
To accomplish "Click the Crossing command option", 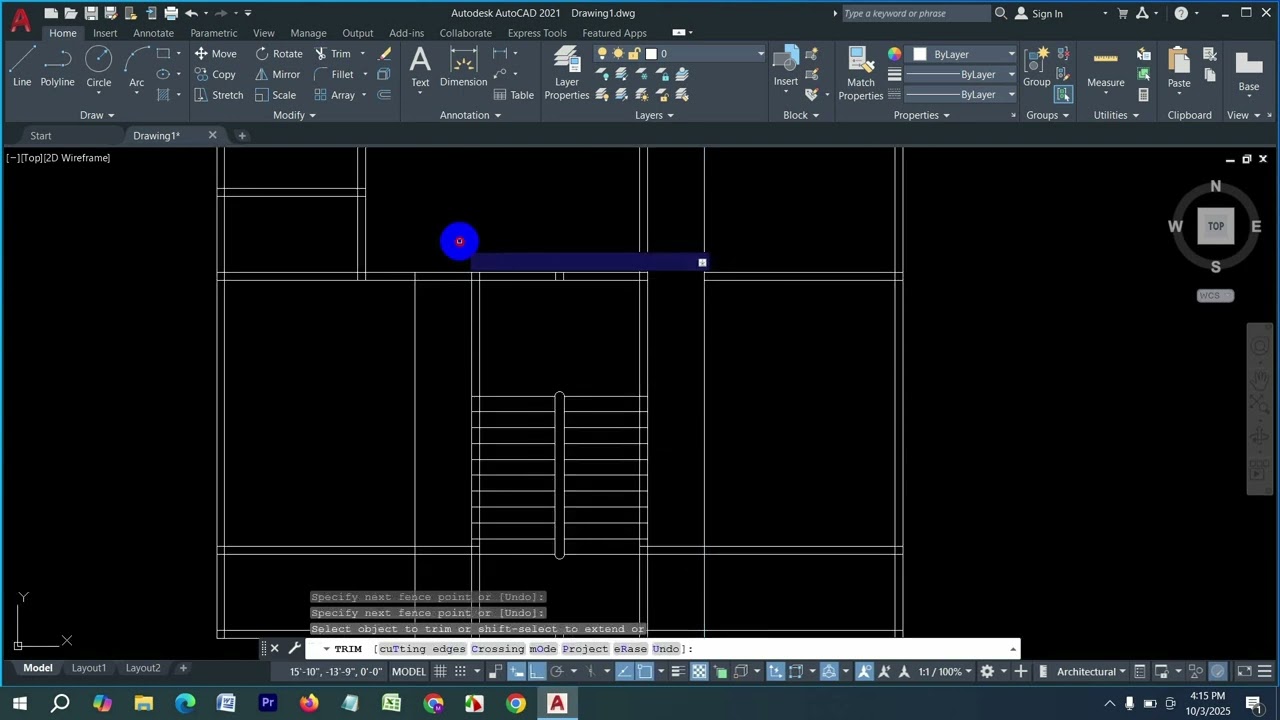I will click(498, 649).
